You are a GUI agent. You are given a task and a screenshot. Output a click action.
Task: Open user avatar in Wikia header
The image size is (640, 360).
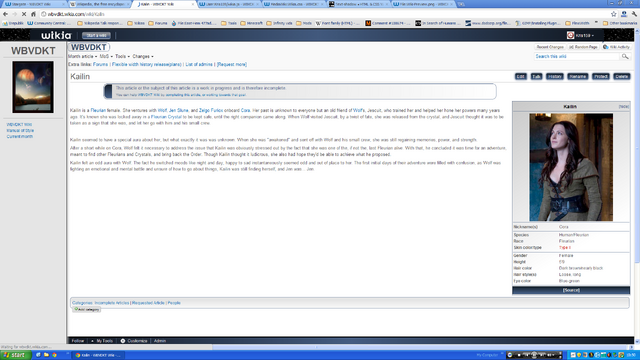click(x=570, y=36)
